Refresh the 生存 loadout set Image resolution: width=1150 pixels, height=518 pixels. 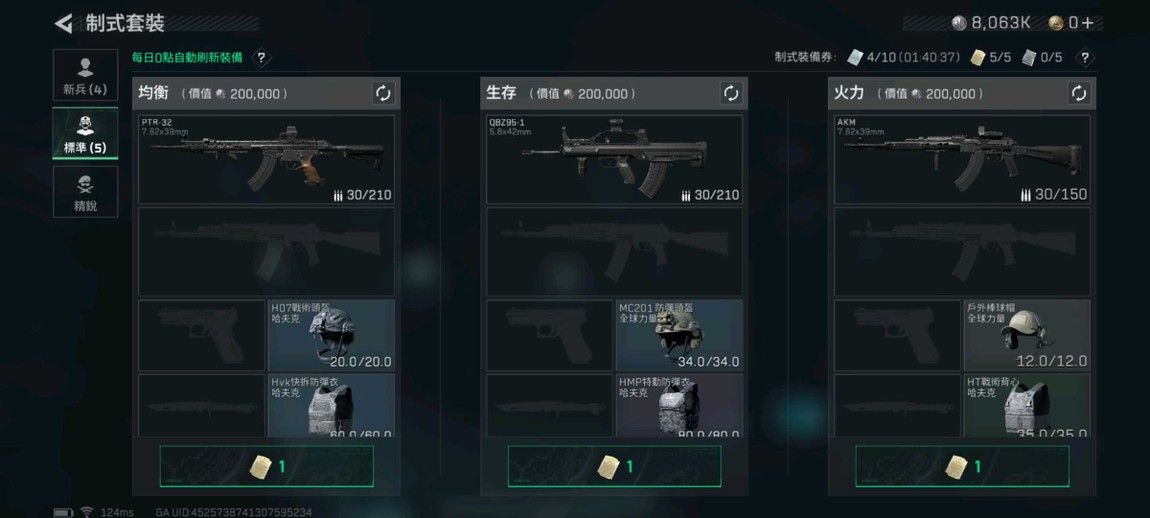tap(731, 93)
